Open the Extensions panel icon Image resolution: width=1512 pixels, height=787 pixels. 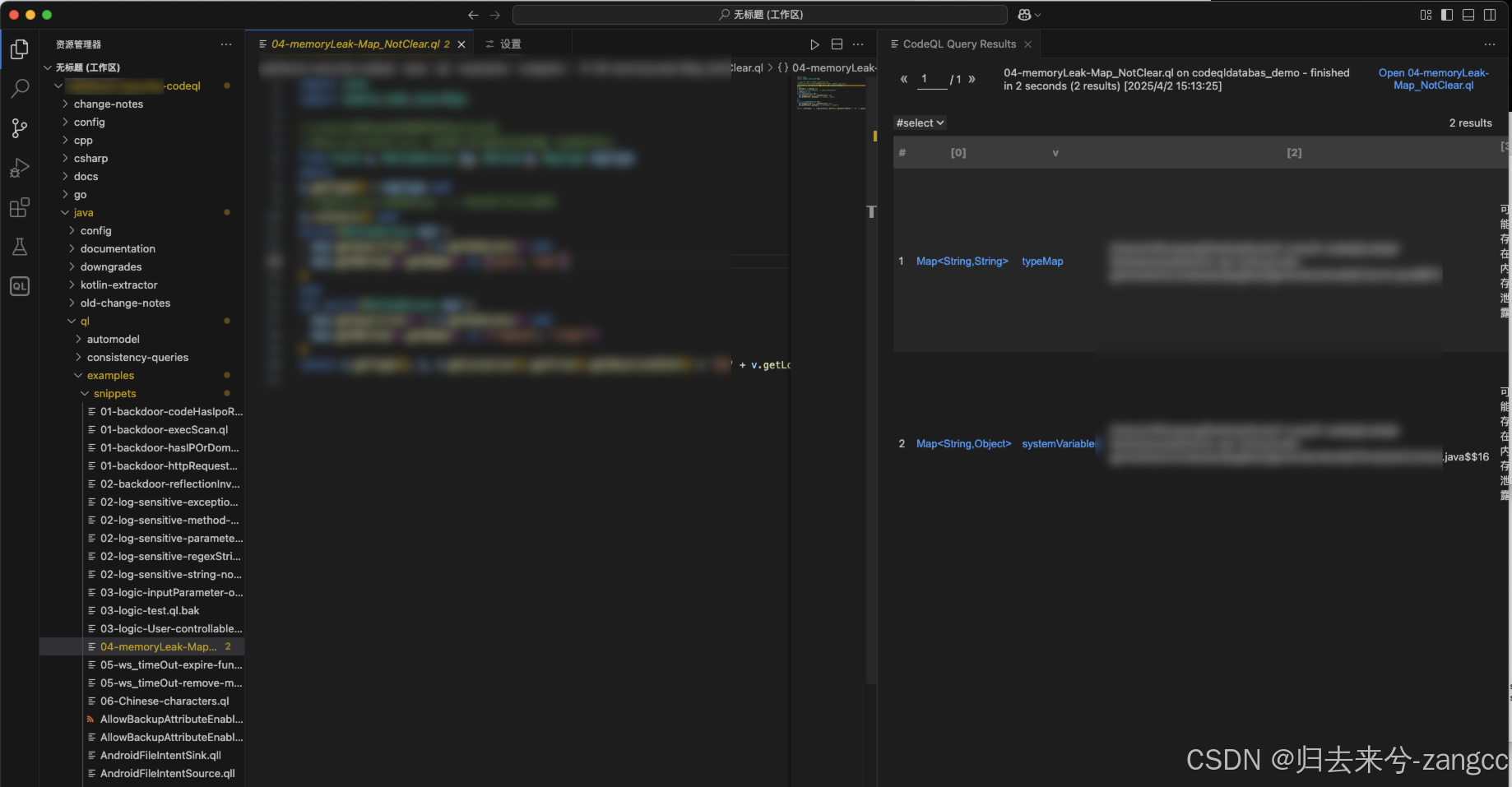click(19, 207)
